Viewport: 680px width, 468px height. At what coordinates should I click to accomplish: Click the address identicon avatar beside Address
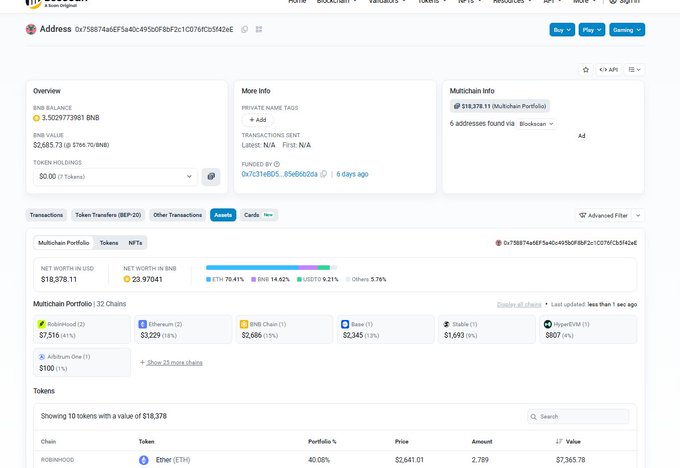[x=31, y=29]
